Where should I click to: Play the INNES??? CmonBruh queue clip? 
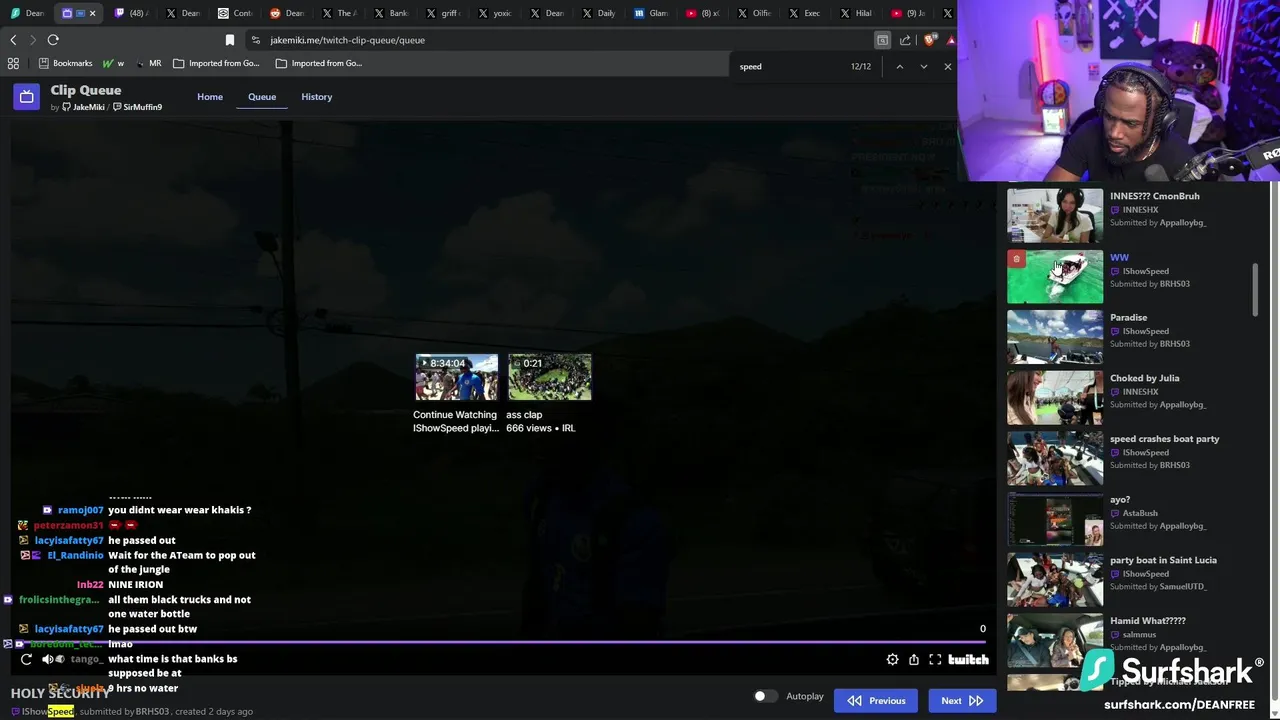click(1055, 215)
